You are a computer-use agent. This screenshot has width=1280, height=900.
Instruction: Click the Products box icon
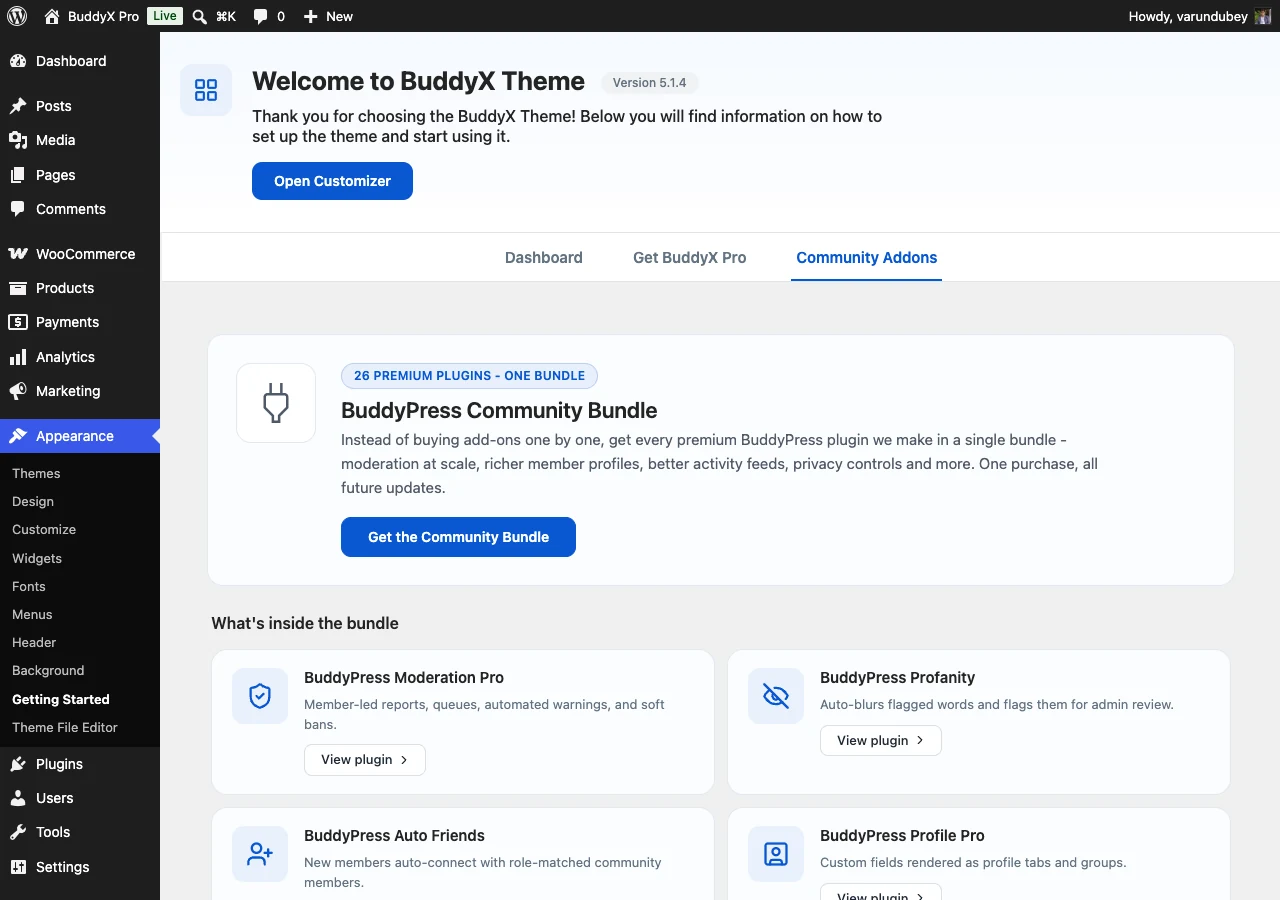[x=18, y=288]
